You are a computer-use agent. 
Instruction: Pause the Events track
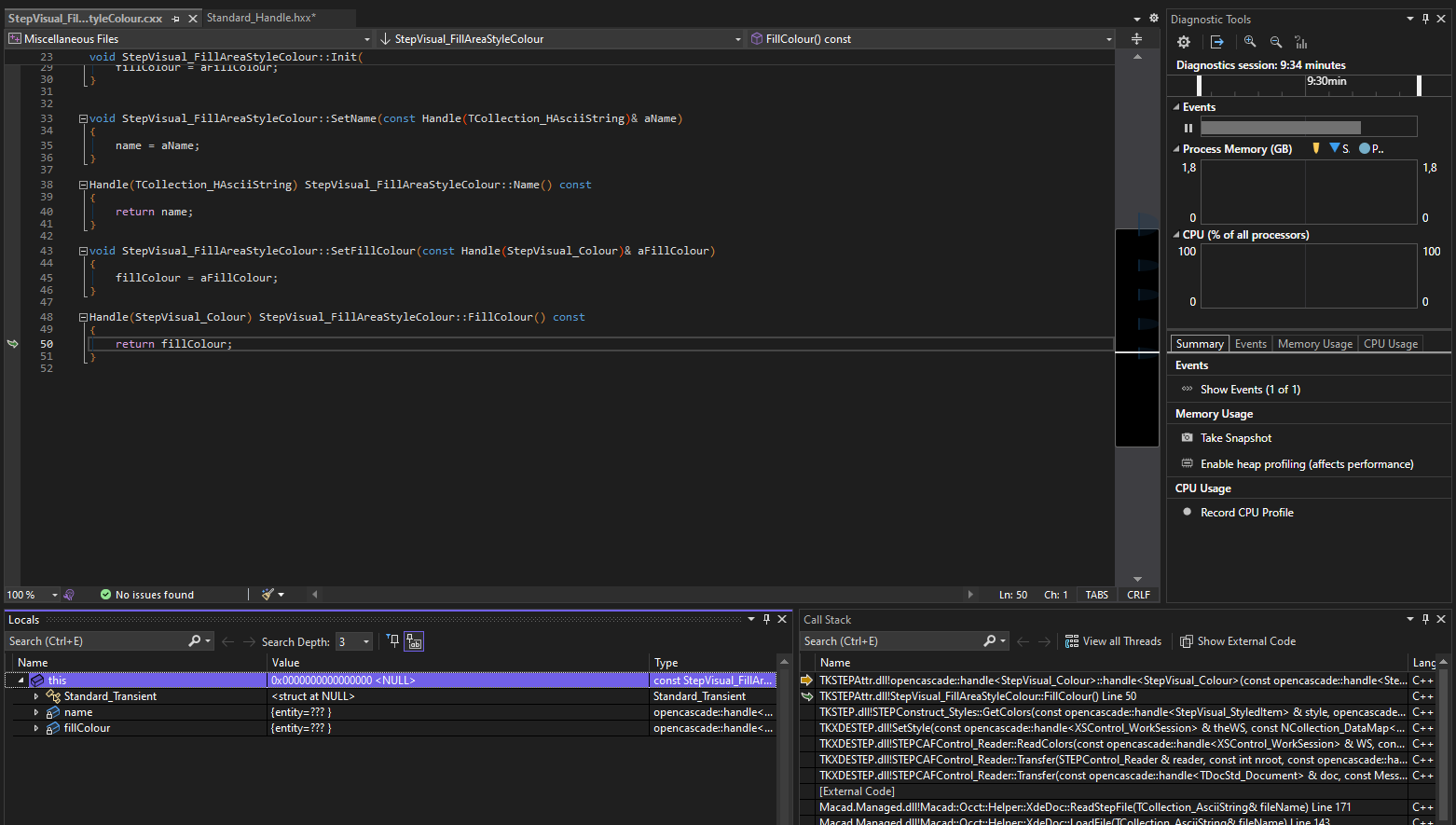click(x=1188, y=128)
